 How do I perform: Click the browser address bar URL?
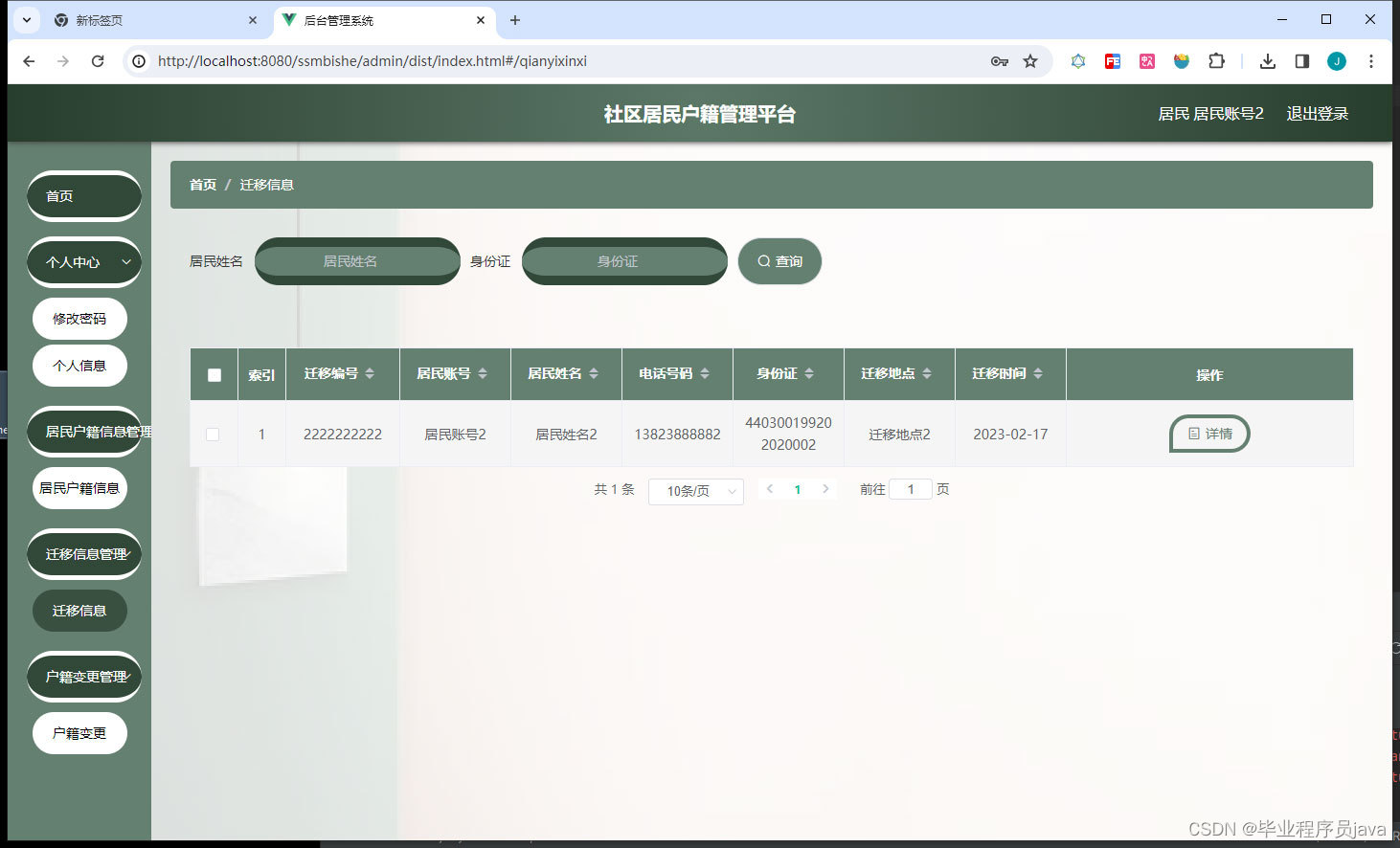(373, 61)
